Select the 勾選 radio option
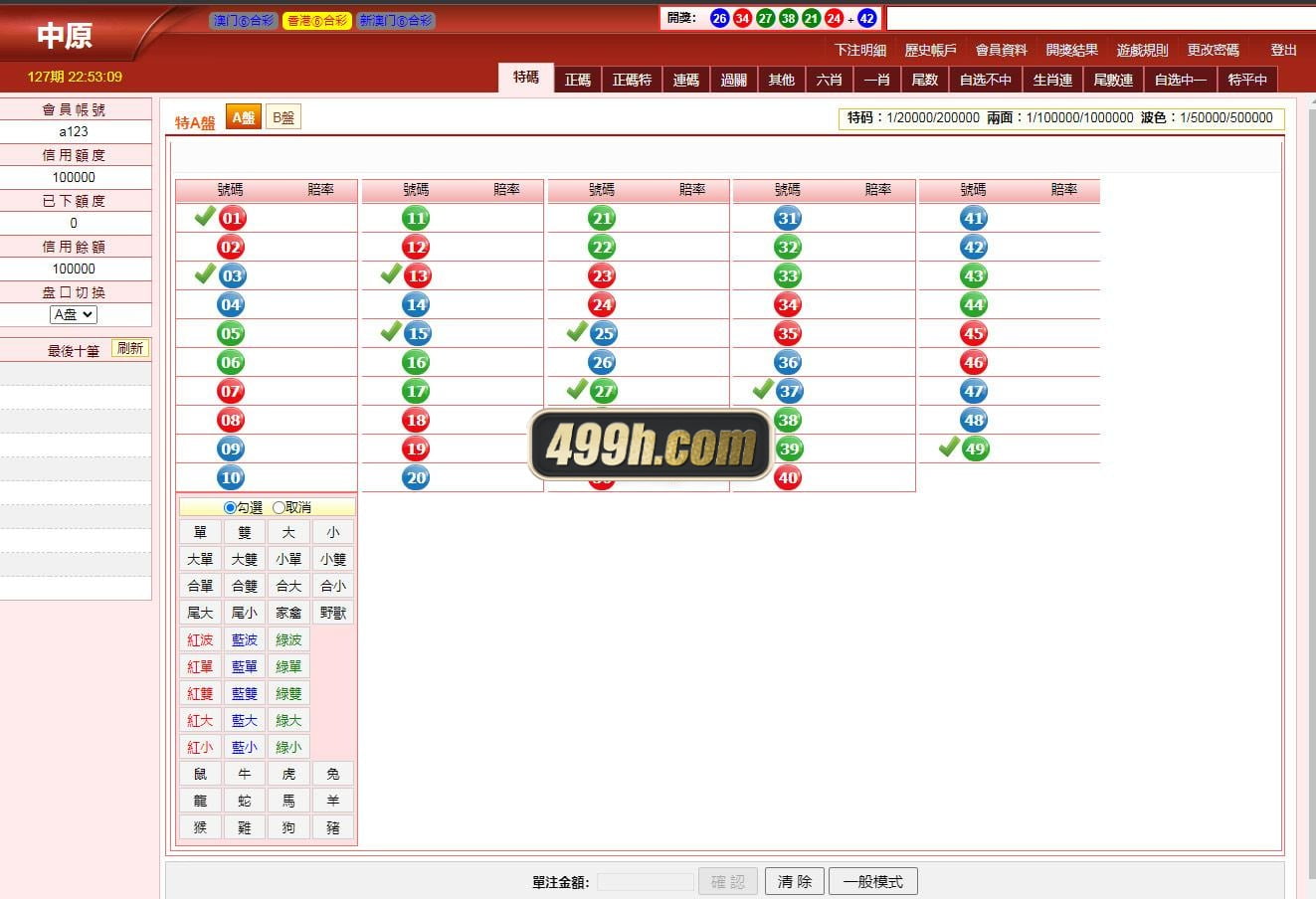Screen dimensions: 1316x899 [231, 507]
